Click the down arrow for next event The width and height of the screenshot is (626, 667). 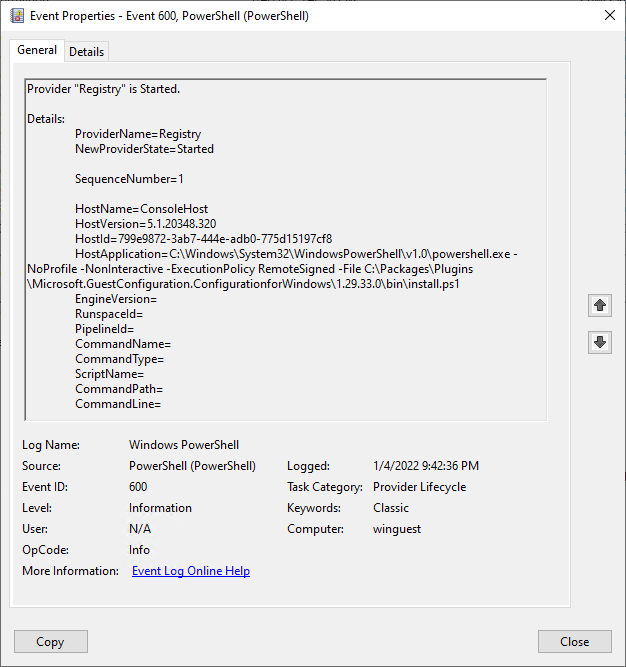(x=600, y=342)
